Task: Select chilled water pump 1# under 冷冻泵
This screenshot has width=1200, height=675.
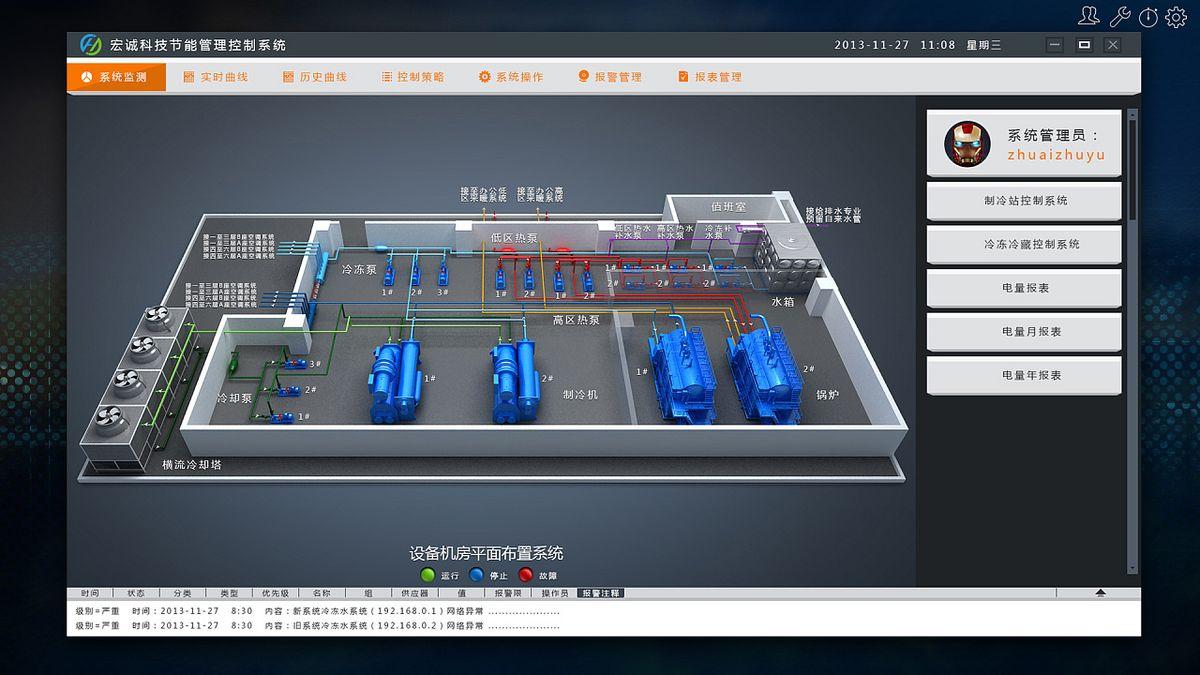Action: point(387,274)
